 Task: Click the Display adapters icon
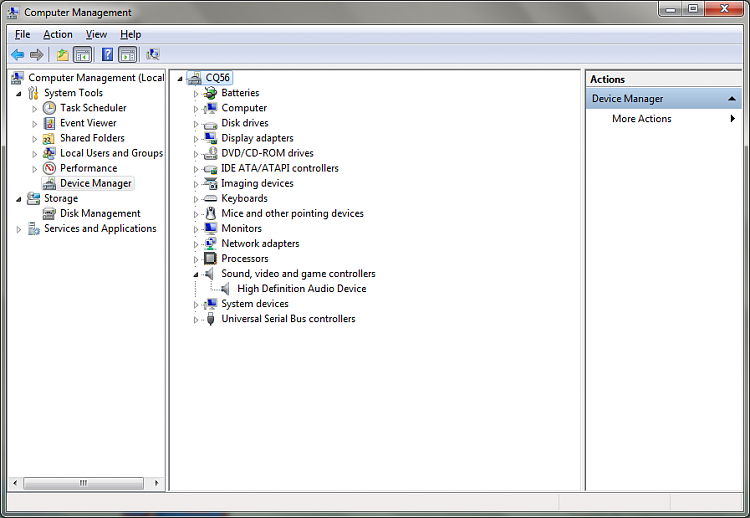click(210, 139)
